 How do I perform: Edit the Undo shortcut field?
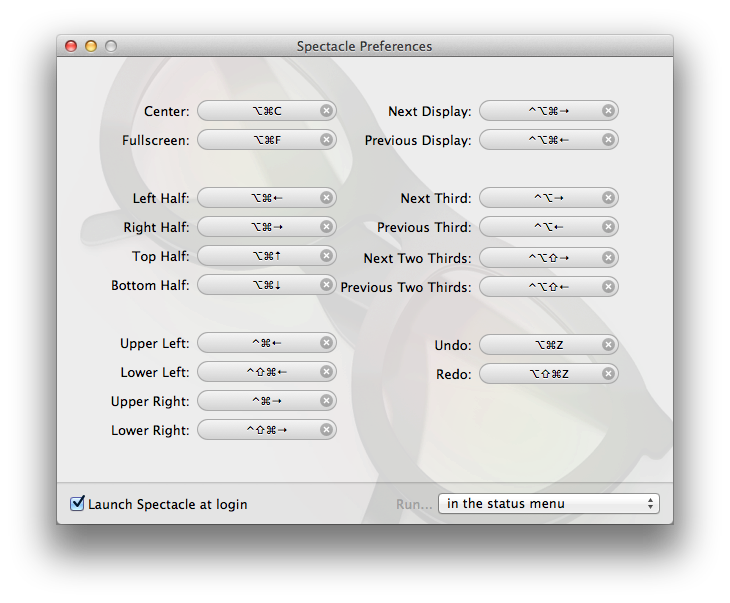pos(549,345)
